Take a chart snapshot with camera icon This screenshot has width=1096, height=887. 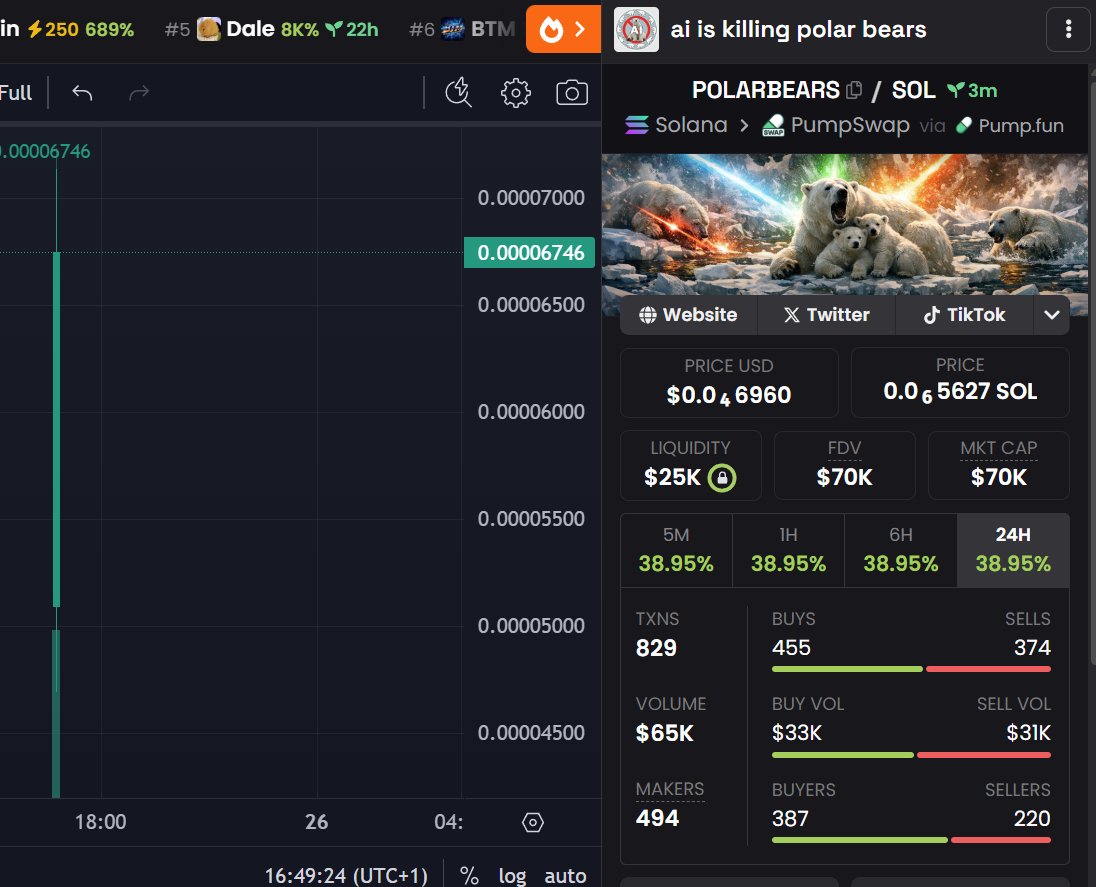[x=572, y=92]
